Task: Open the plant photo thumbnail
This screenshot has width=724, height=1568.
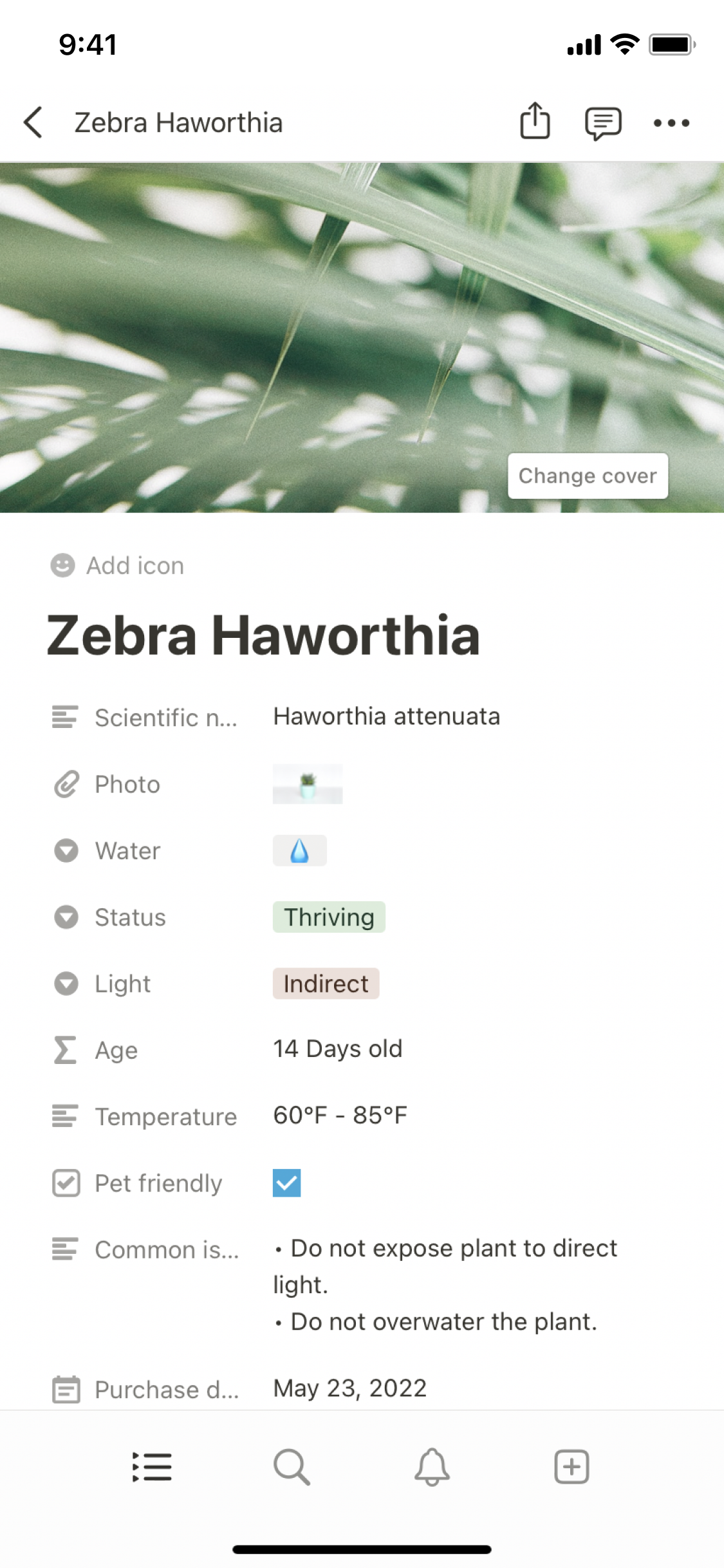Action: coord(308,784)
